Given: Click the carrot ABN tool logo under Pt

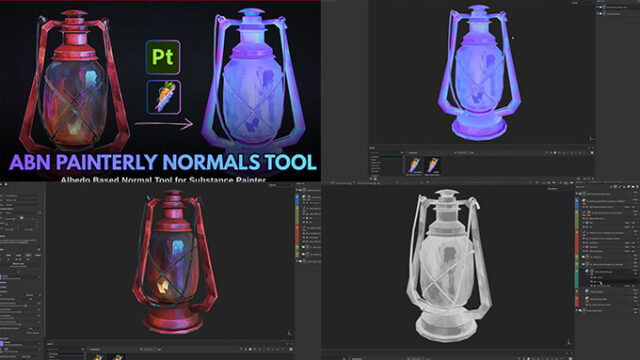Looking at the screenshot, I should [x=164, y=97].
